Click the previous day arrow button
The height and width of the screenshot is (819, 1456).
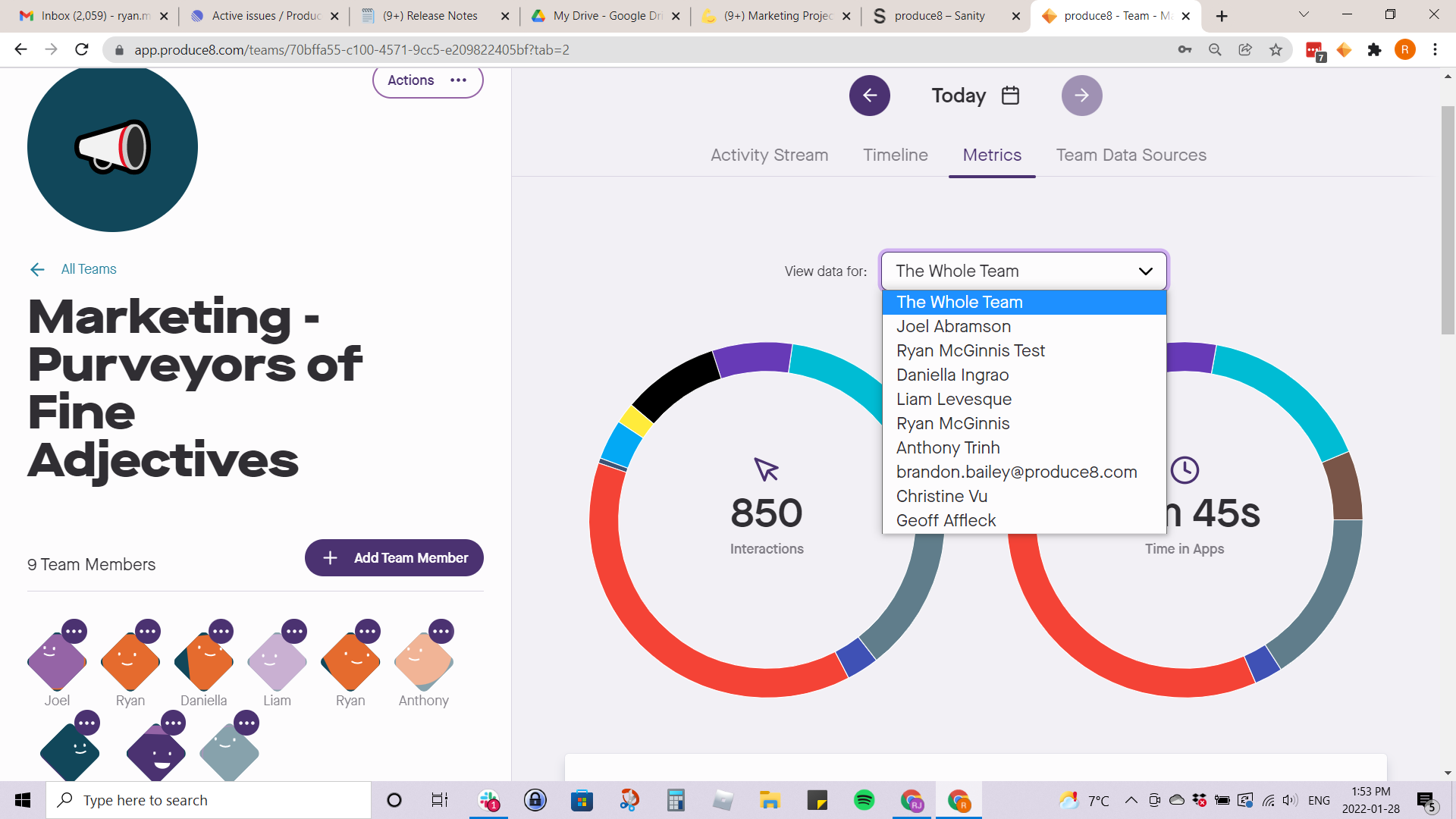869,96
